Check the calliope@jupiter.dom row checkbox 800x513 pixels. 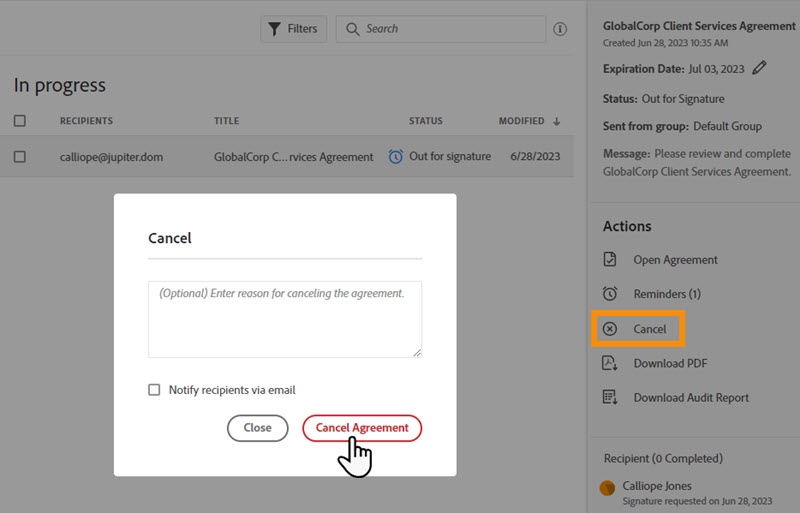tap(20, 157)
